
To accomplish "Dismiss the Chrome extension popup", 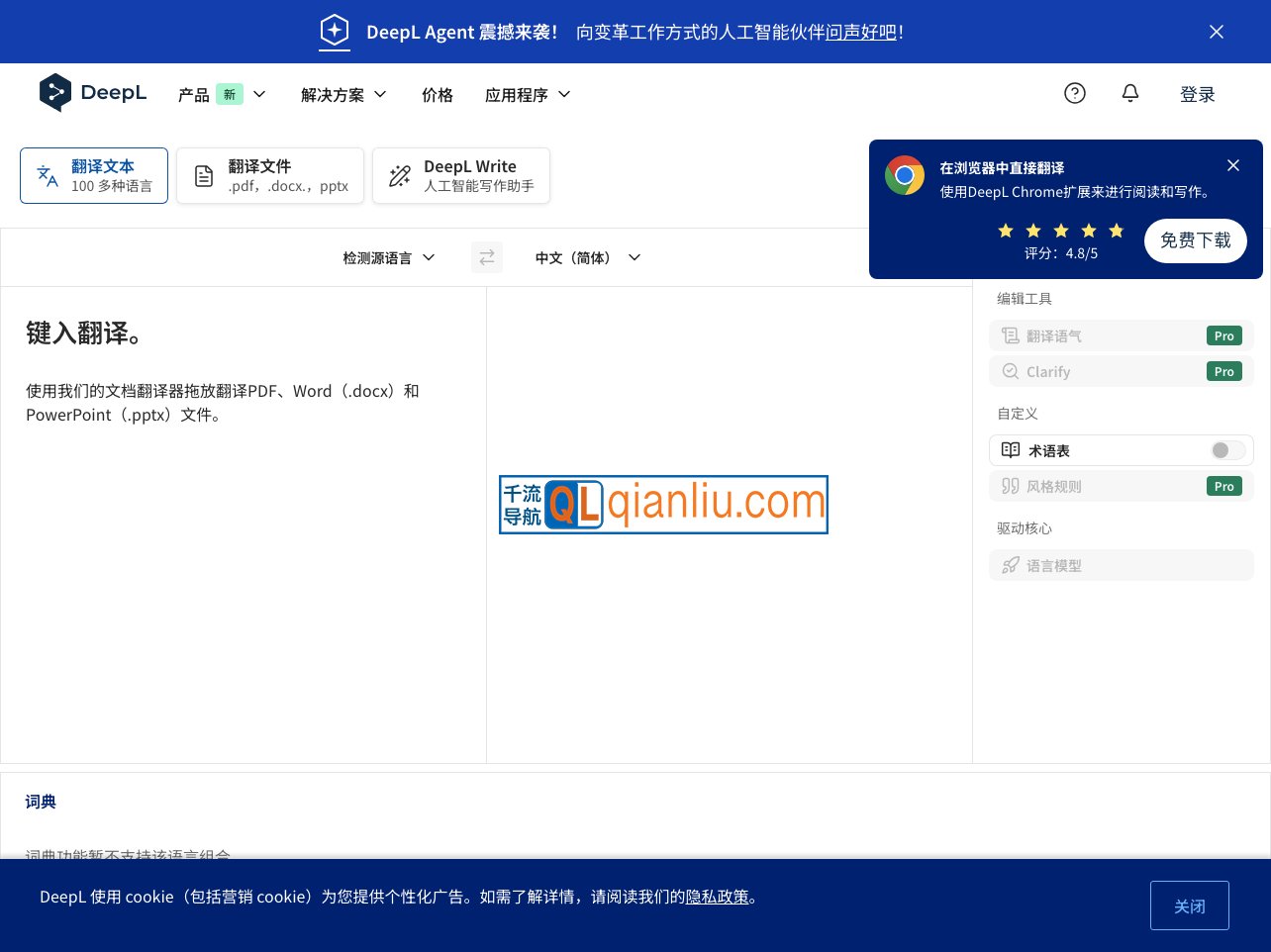I will pos(1232,165).
